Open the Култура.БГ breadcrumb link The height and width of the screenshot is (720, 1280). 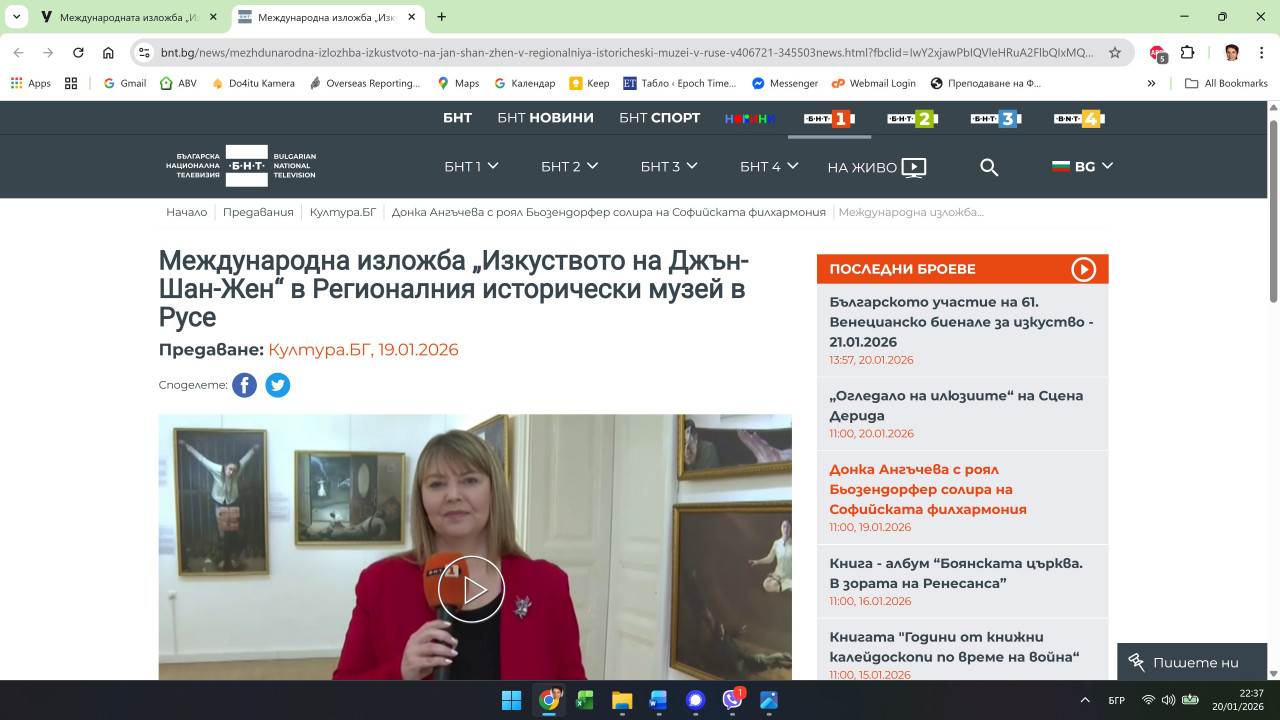point(342,212)
